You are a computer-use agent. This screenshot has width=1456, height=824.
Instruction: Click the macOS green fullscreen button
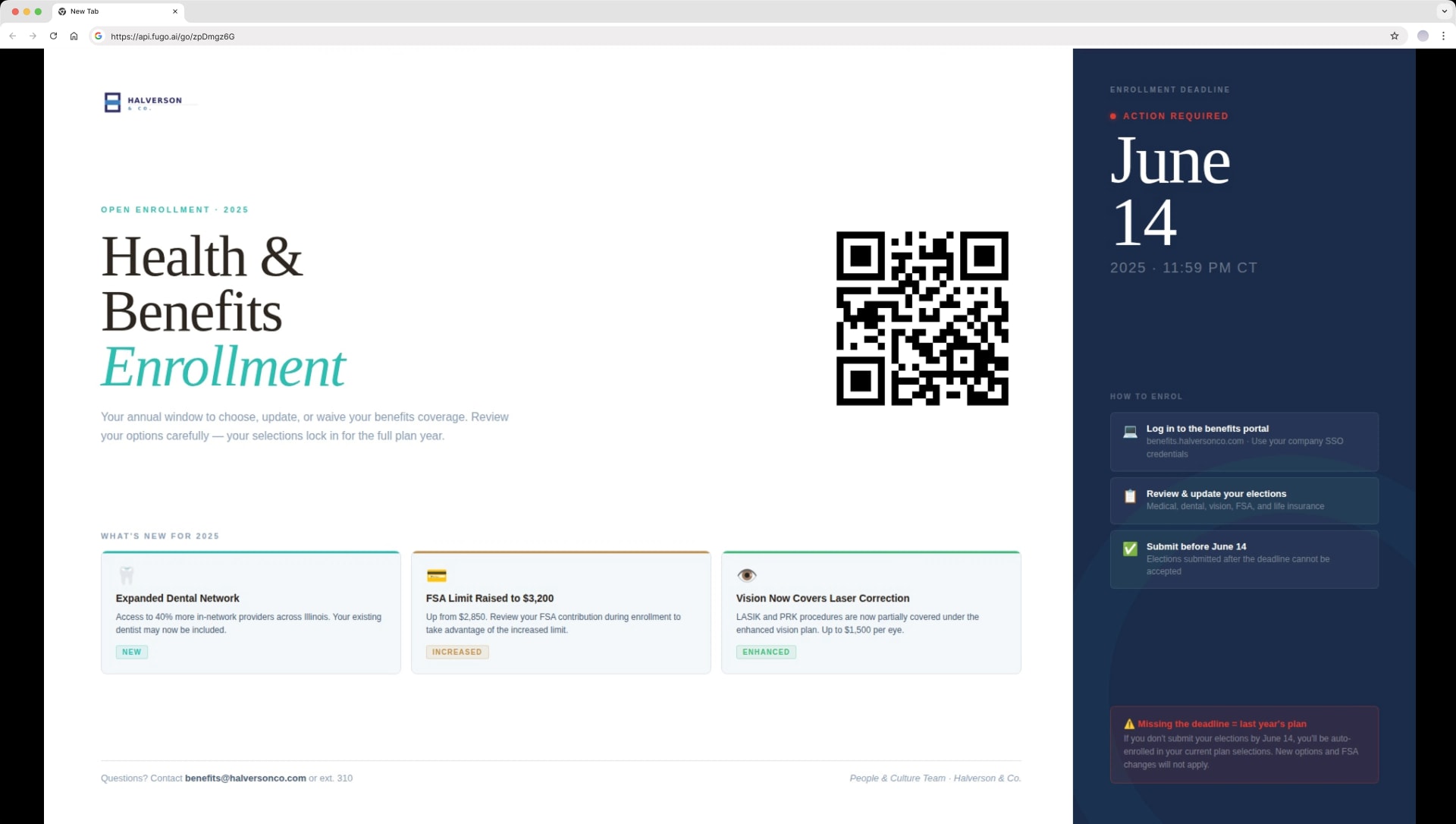pos(38,11)
